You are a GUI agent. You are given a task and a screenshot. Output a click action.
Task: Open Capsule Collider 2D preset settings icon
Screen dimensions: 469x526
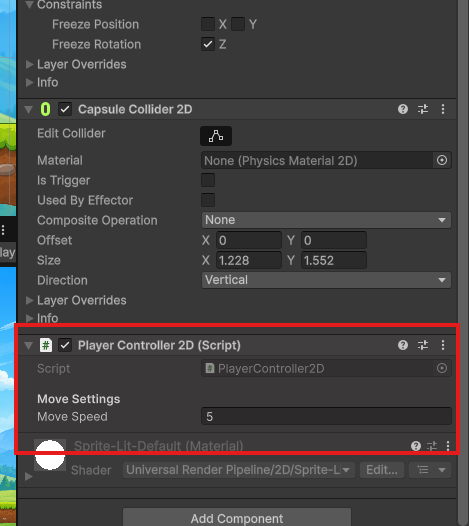tap(423, 109)
